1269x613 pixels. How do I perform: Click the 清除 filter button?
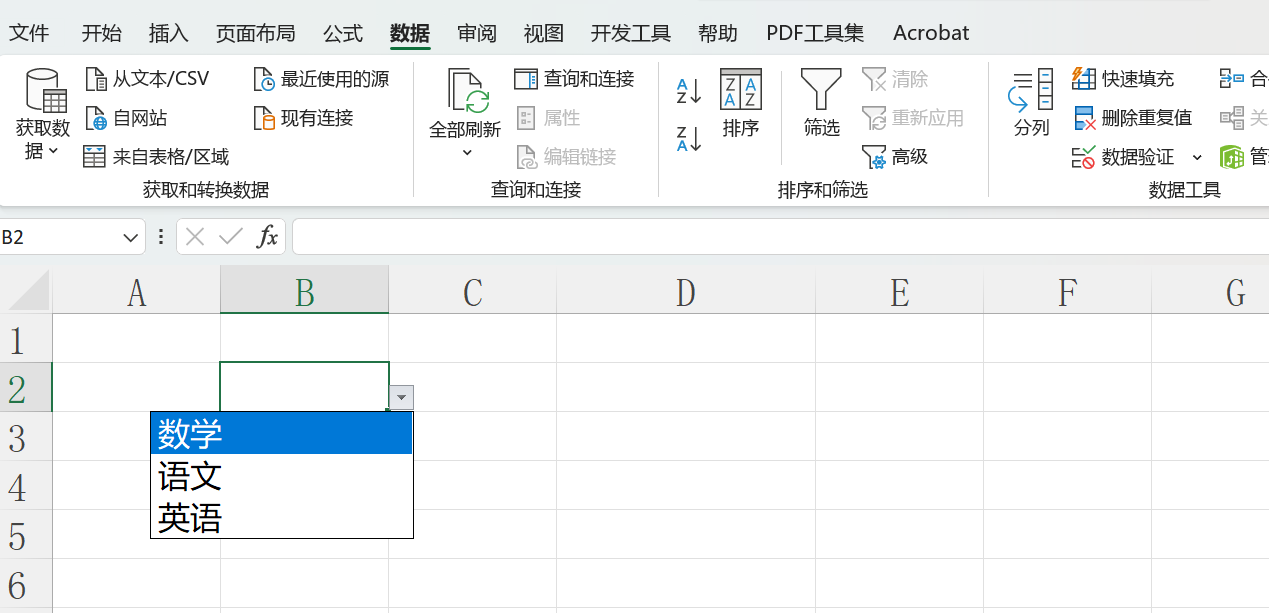[x=895, y=79]
